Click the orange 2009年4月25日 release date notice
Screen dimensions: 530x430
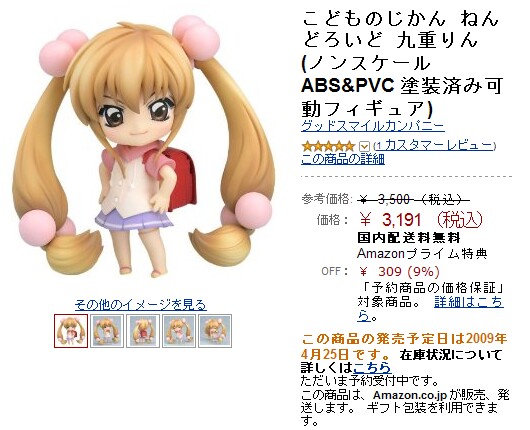(404, 346)
